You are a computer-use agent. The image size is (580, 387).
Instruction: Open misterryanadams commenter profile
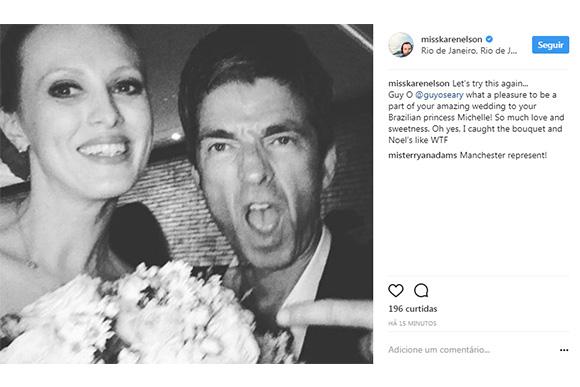[x=422, y=155]
